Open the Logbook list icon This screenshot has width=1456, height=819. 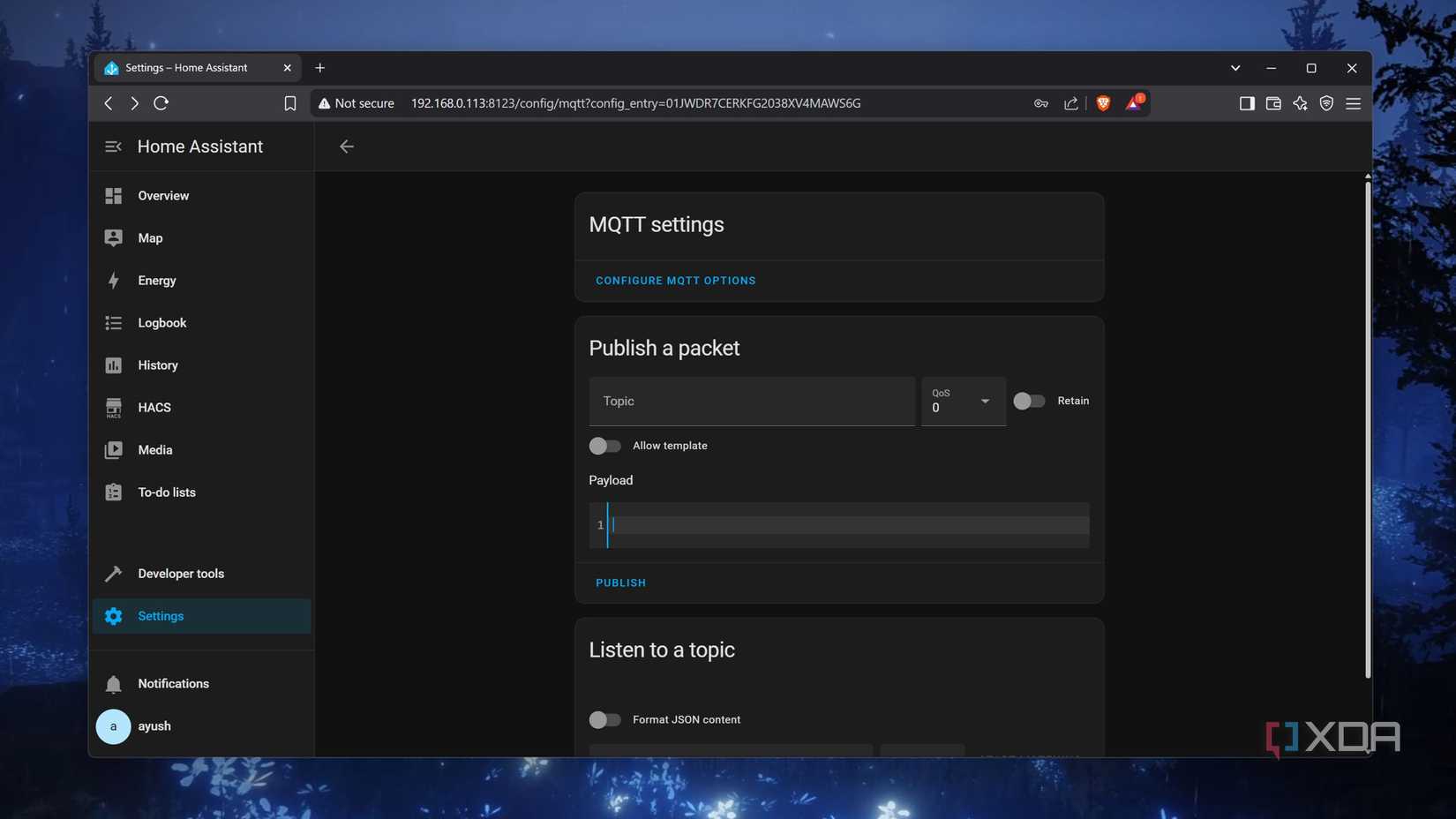coord(113,323)
